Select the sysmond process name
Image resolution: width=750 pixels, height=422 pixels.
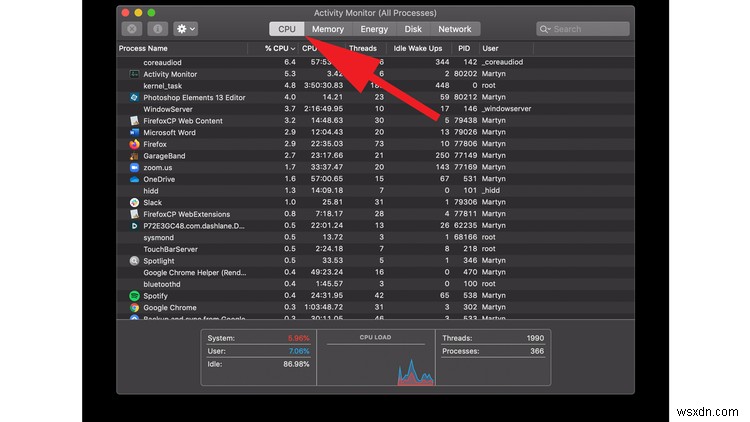(x=158, y=238)
